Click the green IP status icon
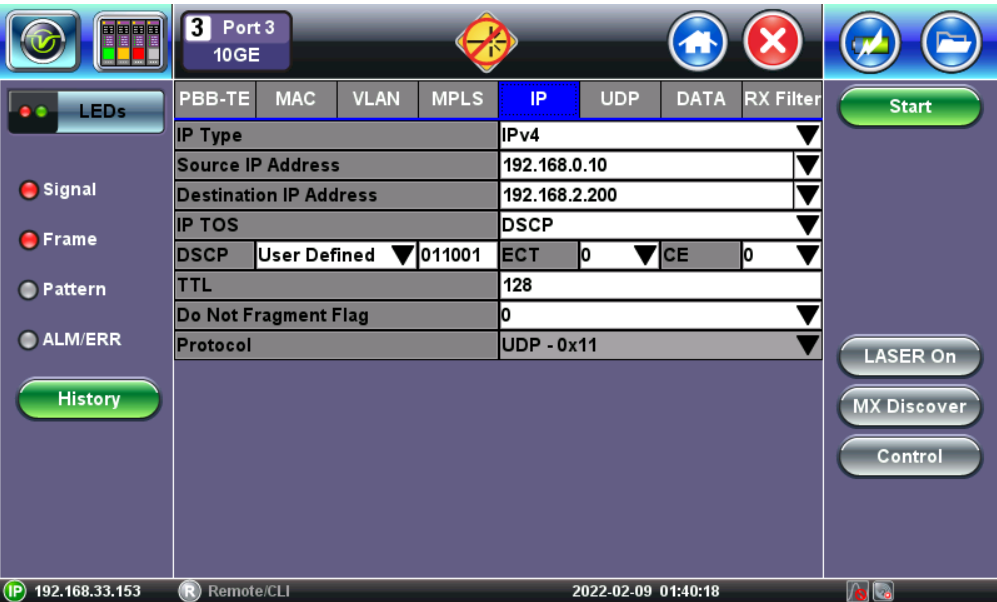 click(14, 591)
